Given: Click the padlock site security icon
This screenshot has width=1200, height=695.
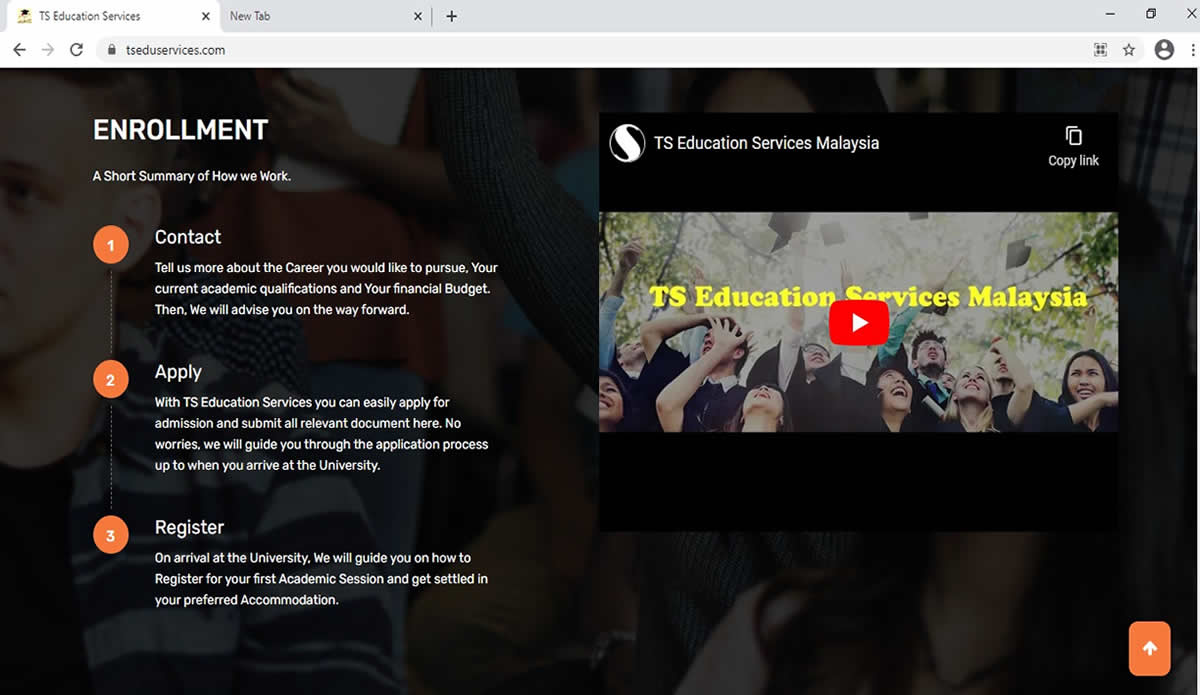Looking at the screenshot, I should [111, 49].
